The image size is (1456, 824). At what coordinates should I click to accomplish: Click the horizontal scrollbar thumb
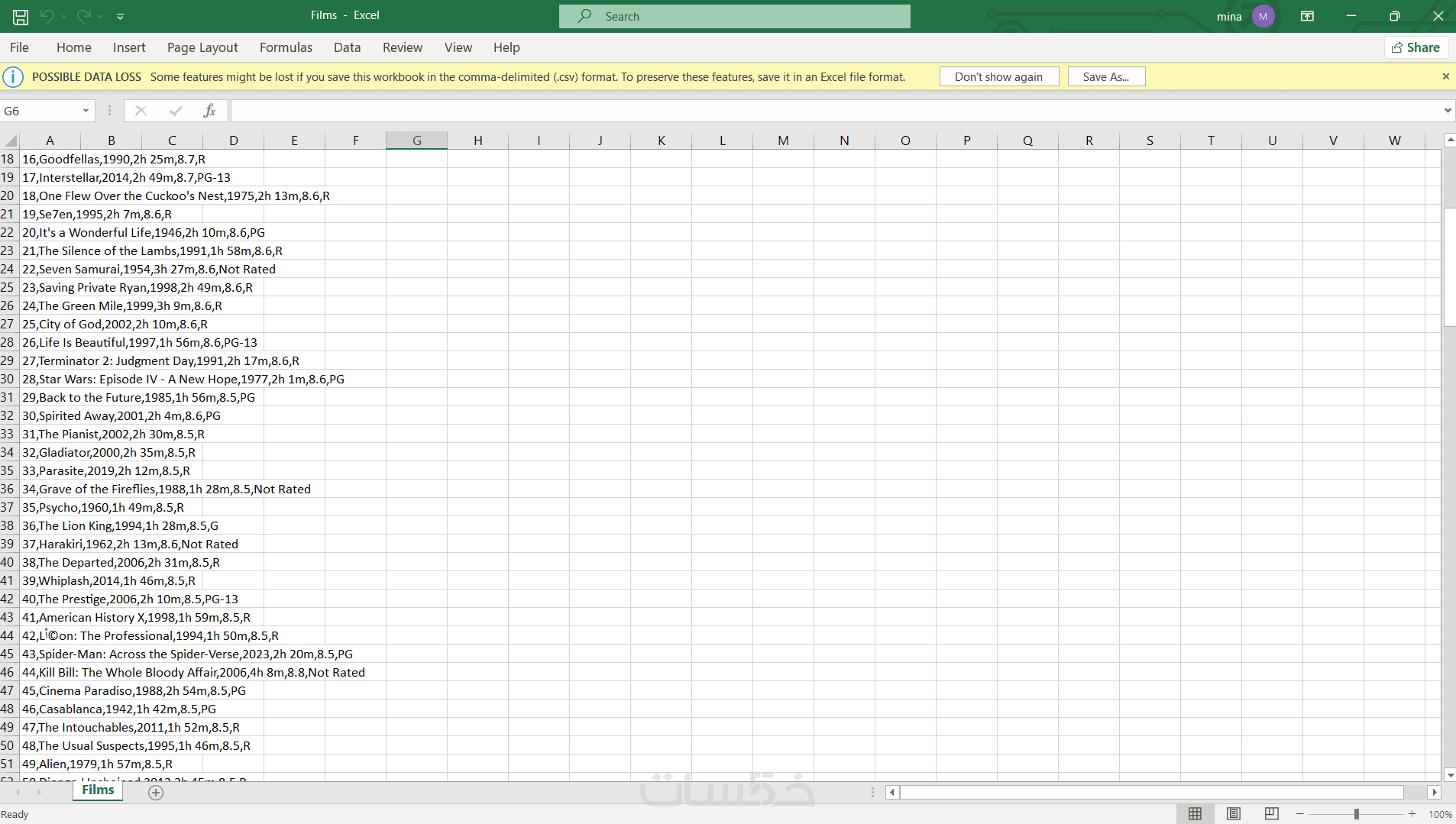(x=1152, y=793)
